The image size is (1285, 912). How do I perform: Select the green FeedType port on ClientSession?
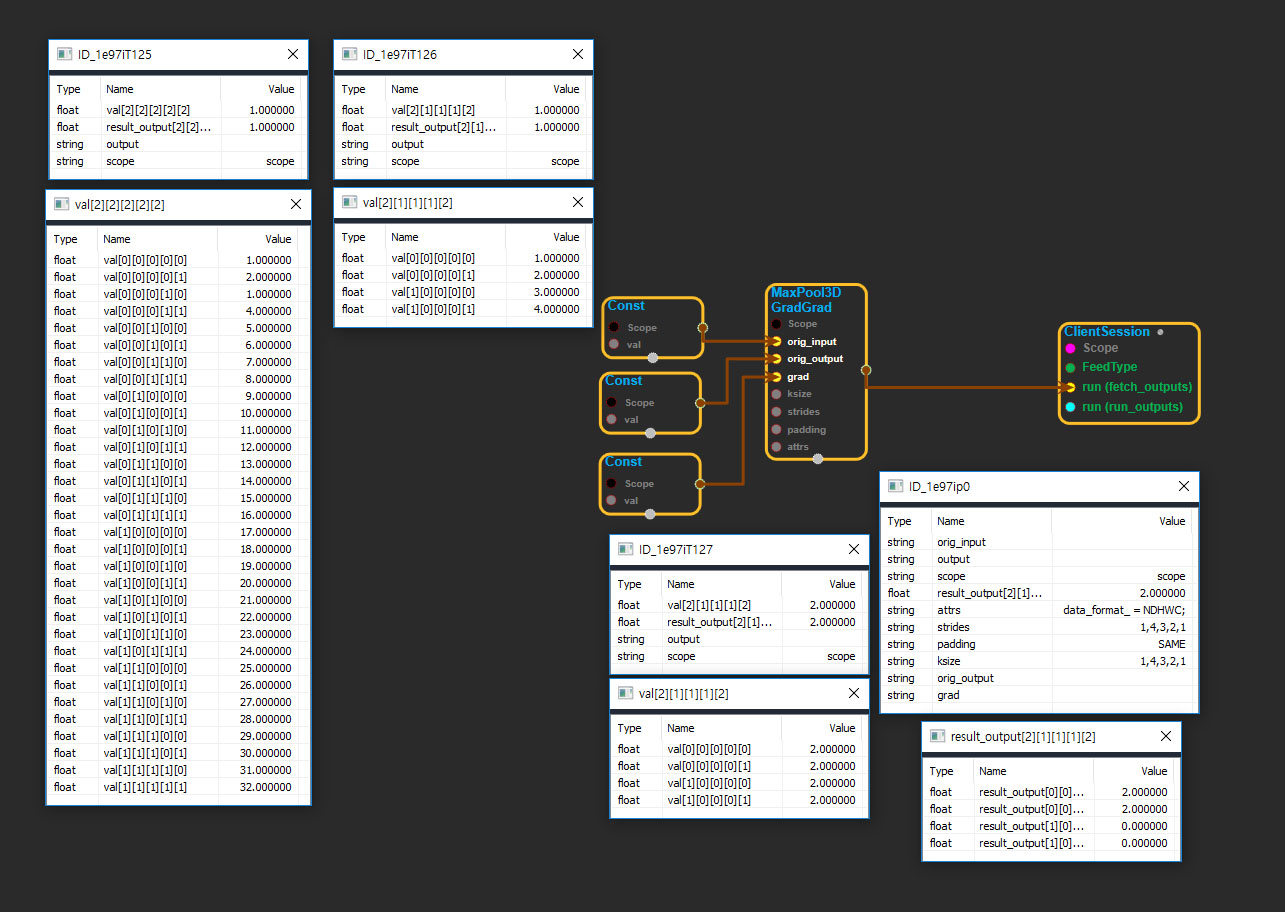(x=1070, y=367)
